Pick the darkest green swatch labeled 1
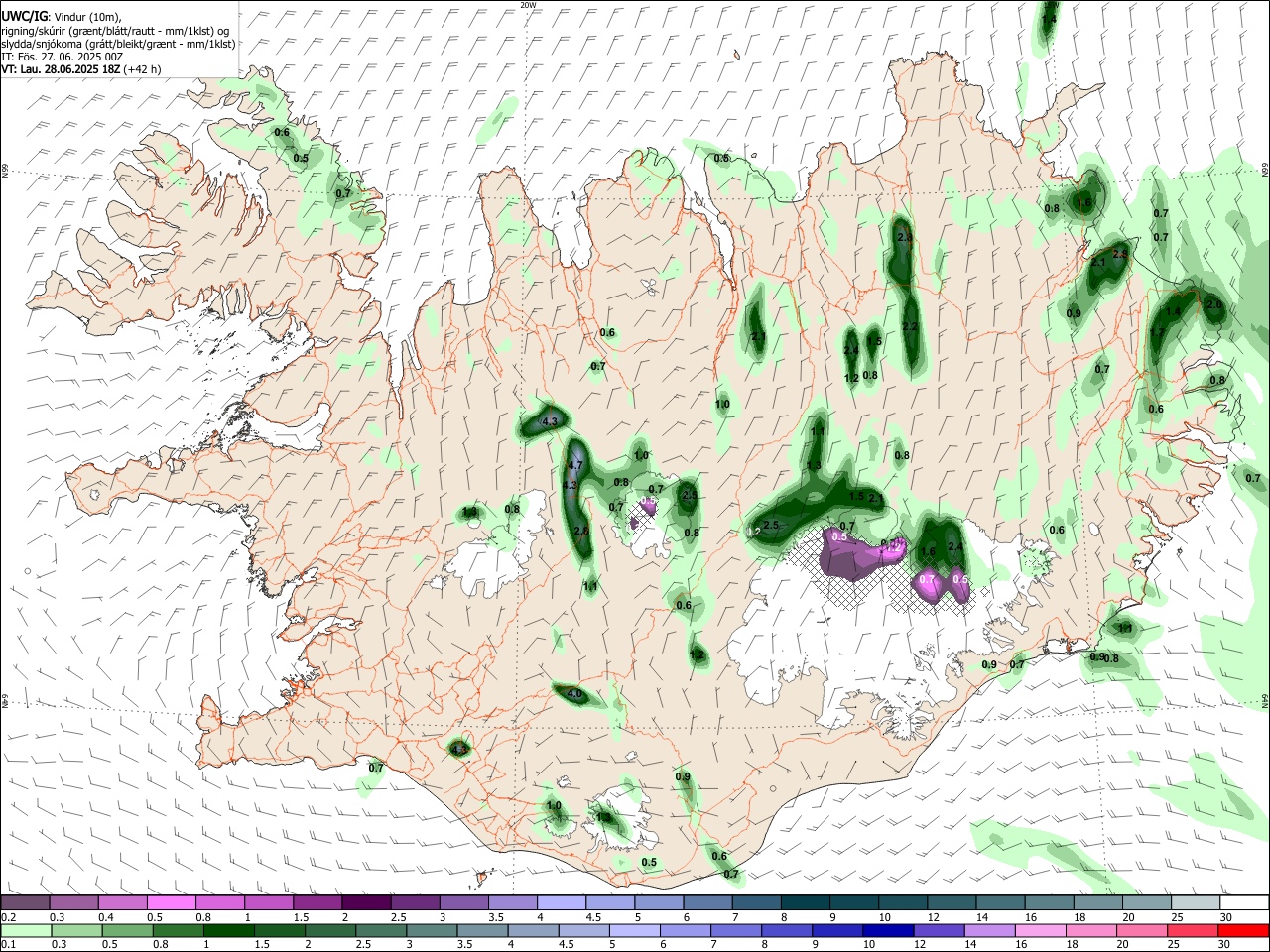This screenshot has width=1270, height=952. tap(228, 930)
